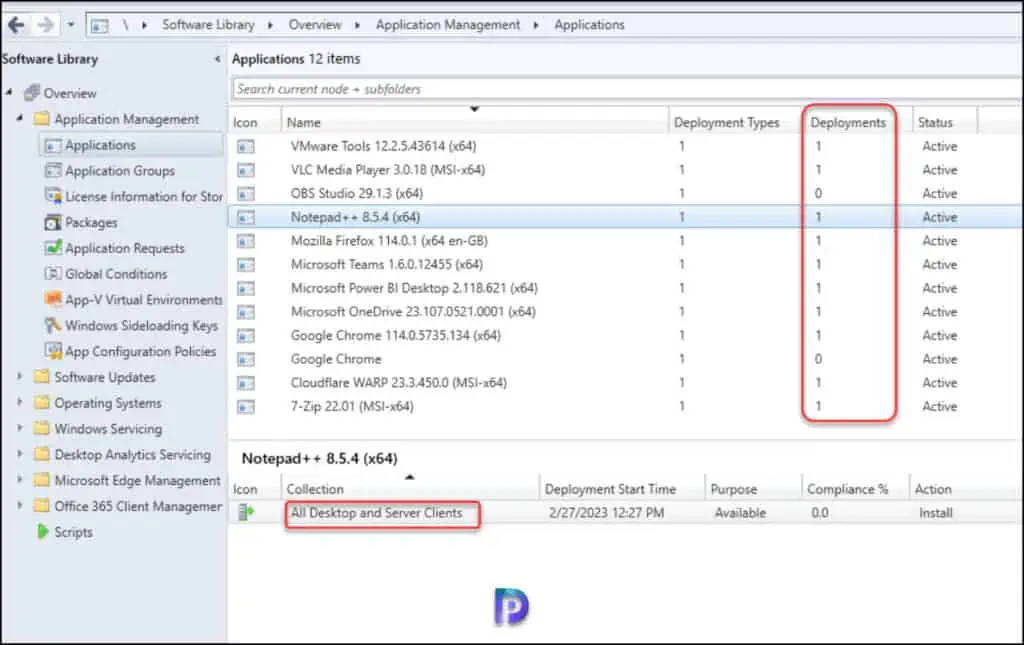Screen dimensions: 1024x645
Task: Sort by the Deployment Types column
Action: 726,122
